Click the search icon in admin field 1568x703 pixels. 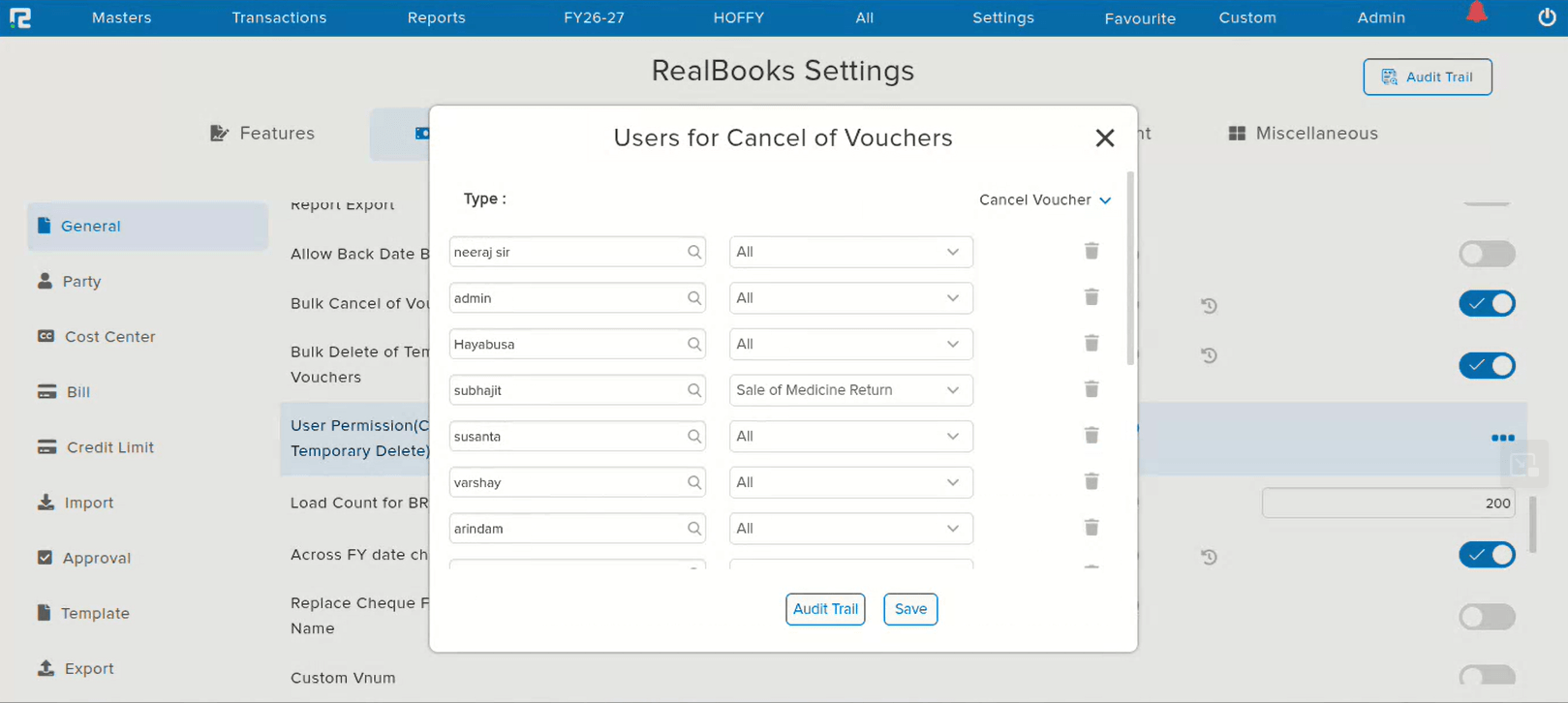tap(694, 298)
